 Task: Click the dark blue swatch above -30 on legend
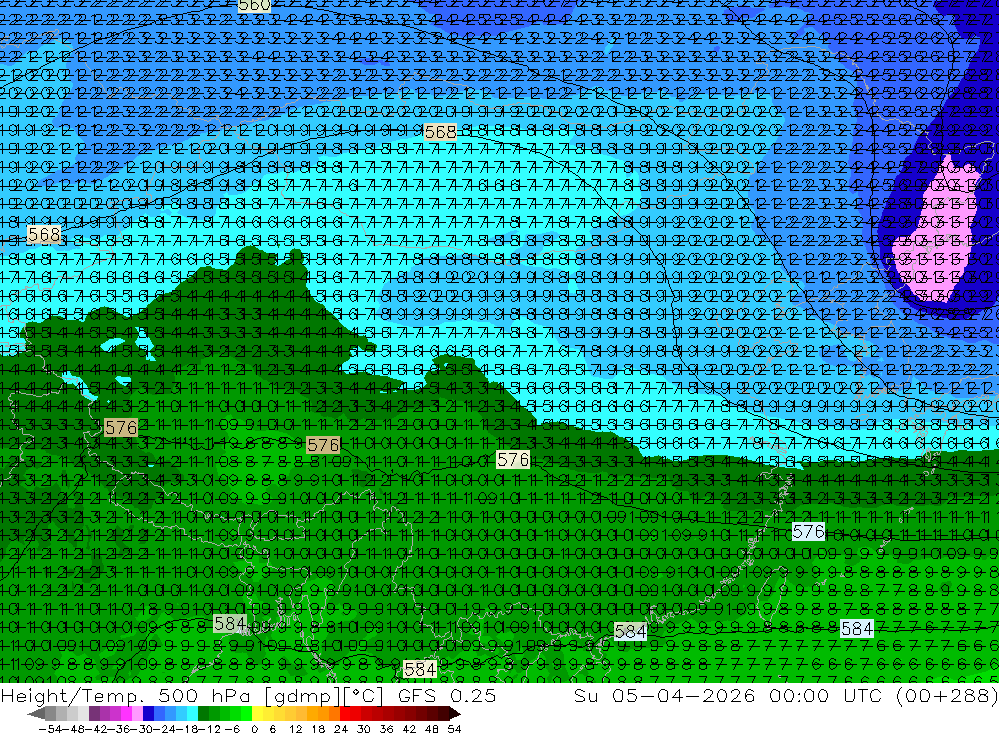[148, 713]
